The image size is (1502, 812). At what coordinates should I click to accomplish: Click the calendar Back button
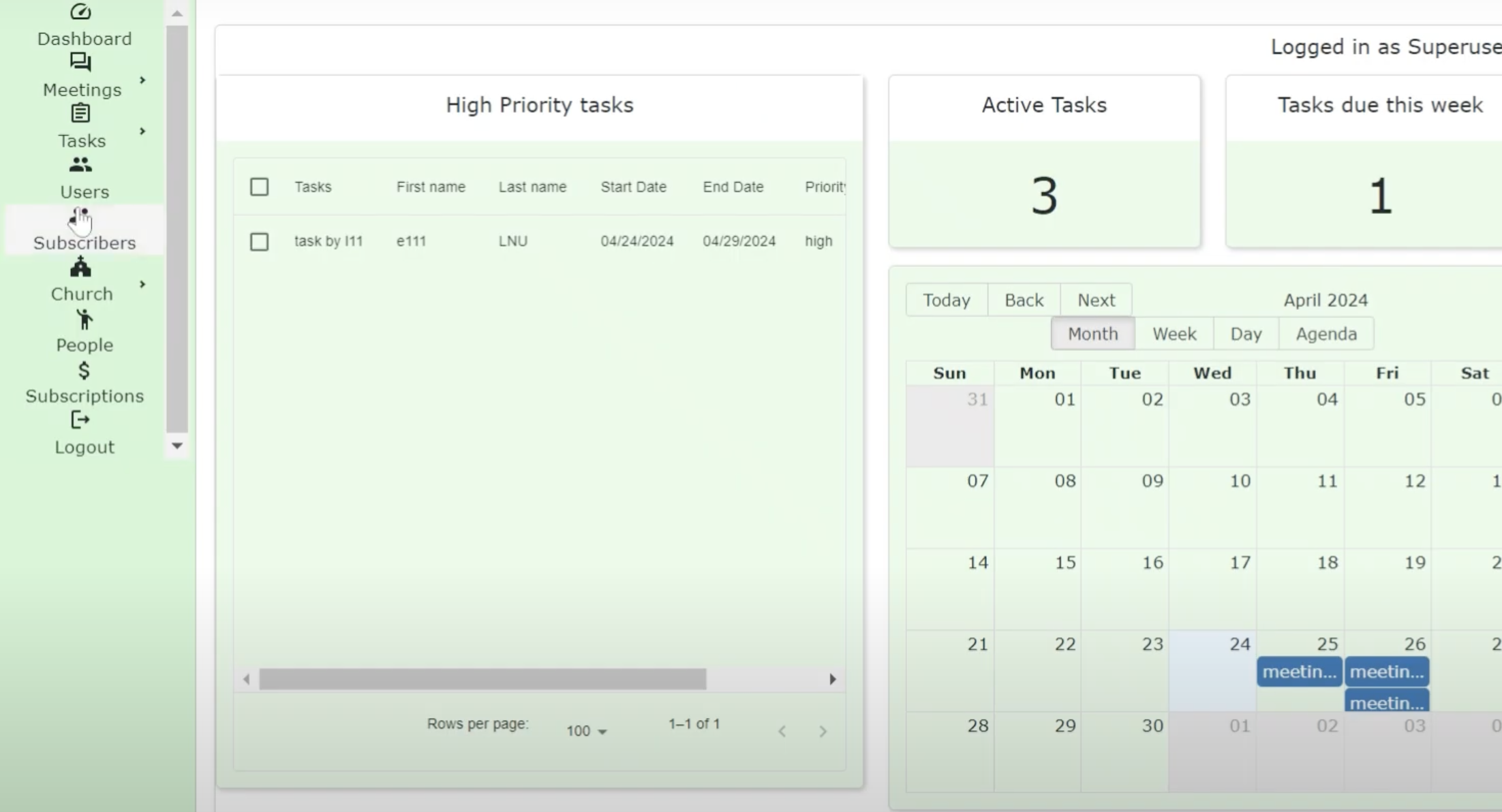click(1024, 300)
